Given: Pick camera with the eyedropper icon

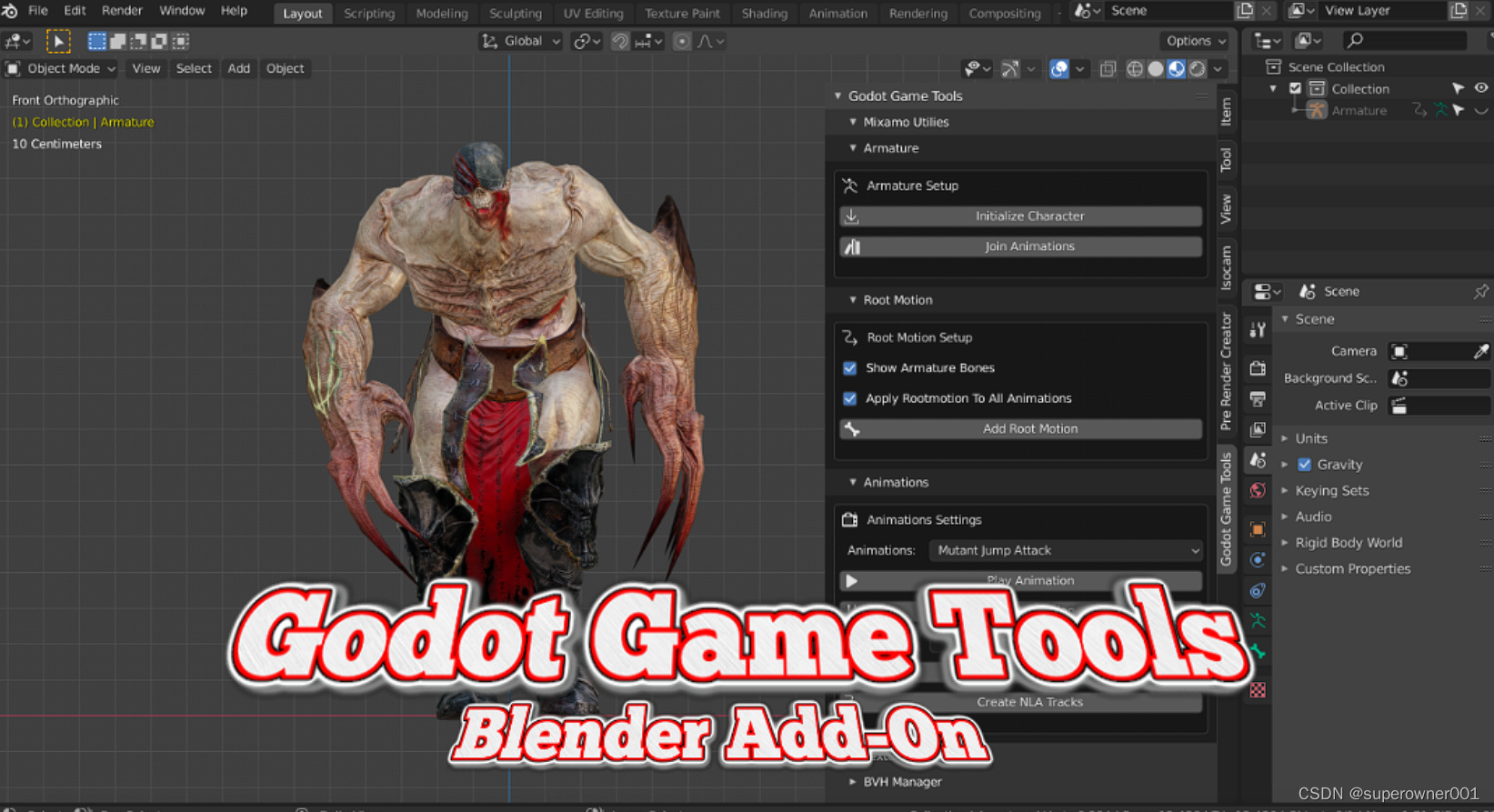Looking at the screenshot, I should click(1480, 351).
